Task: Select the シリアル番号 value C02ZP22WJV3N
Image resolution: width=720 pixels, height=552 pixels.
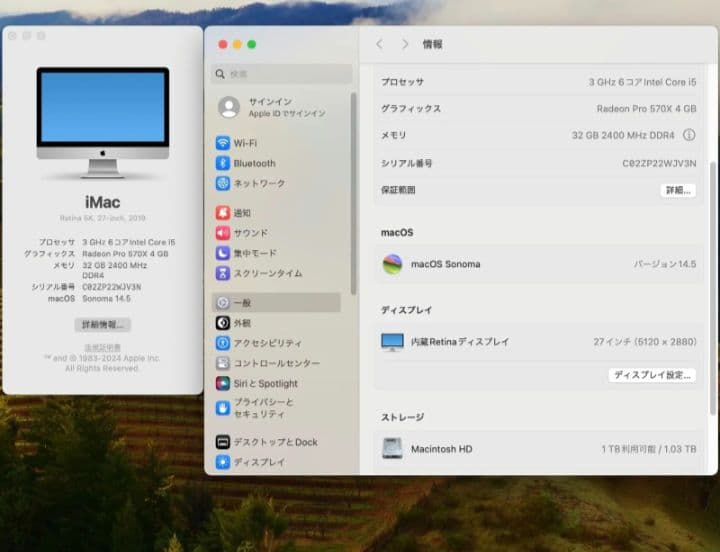Action: (659, 163)
